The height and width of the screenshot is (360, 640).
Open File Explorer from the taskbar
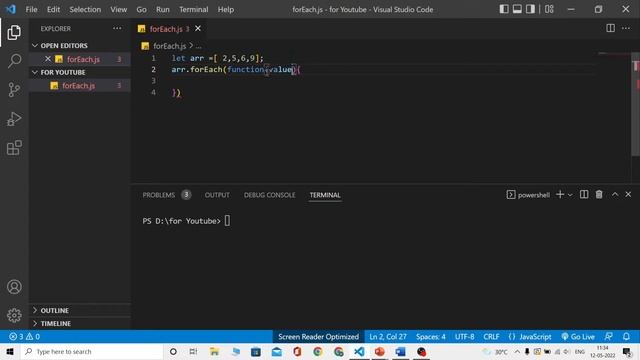point(214,351)
